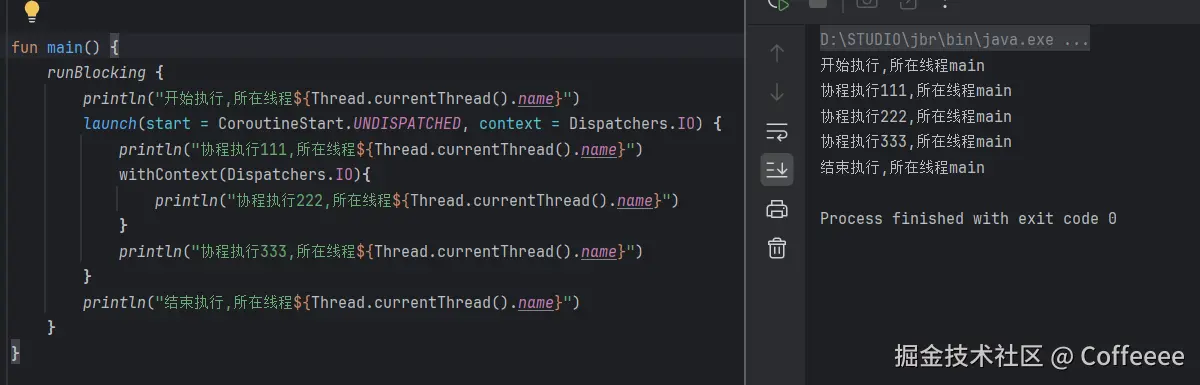Screen dimensions: 1200x385
Task: Click the output line '协程执行111,所在线程main'
Action: tap(915, 91)
